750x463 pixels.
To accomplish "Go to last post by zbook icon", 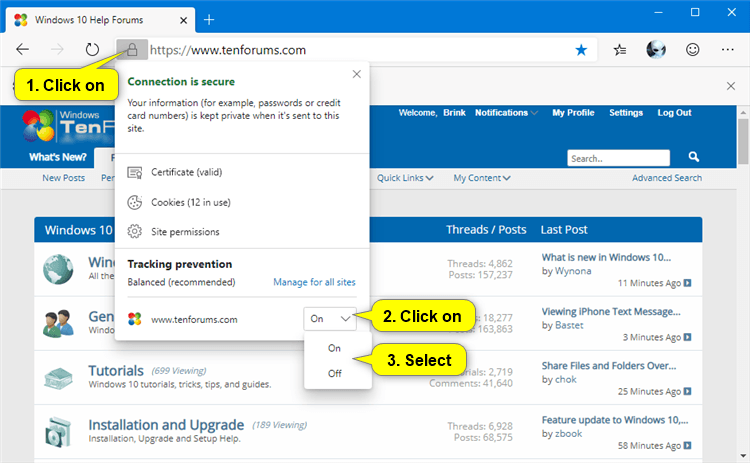I will coord(687,445).
